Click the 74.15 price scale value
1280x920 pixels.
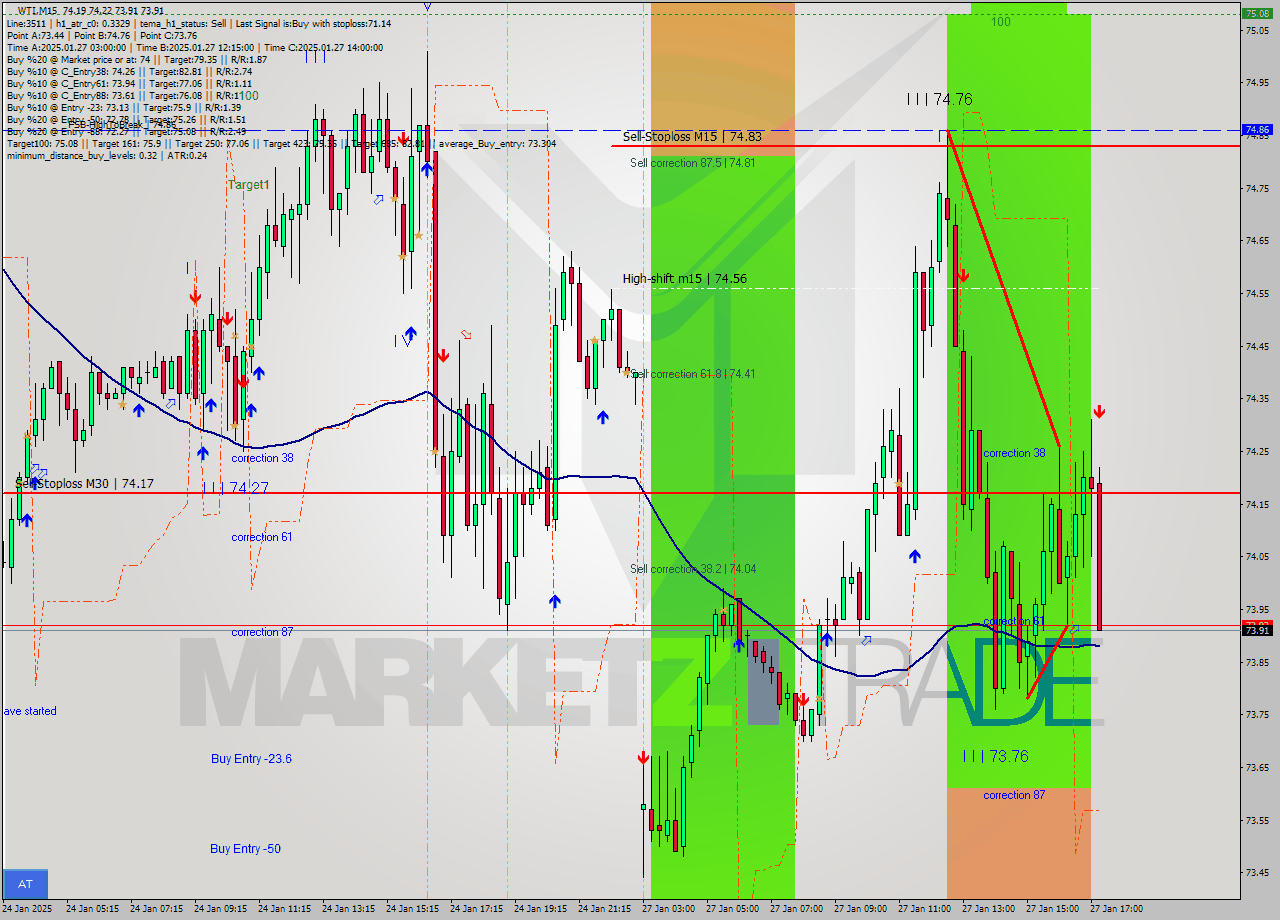[x=1257, y=504]
